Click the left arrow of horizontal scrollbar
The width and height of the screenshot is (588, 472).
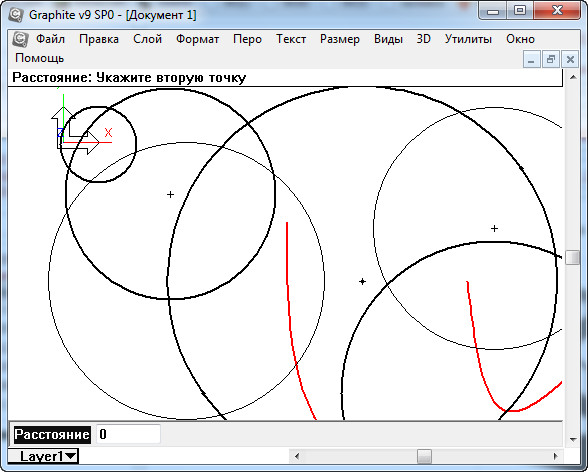[297, 456]
